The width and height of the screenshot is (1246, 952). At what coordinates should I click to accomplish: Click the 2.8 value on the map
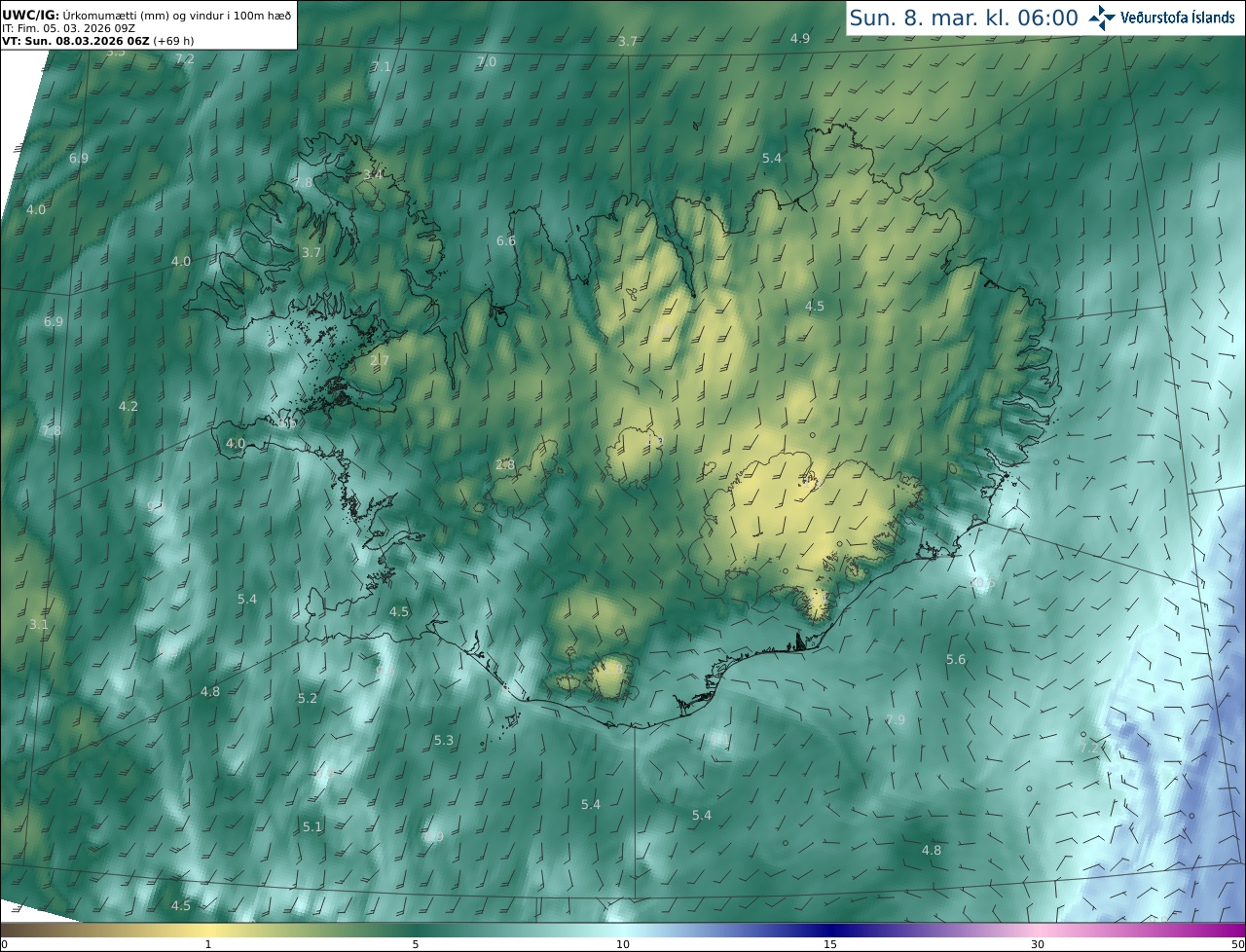(x=504, y=464)
